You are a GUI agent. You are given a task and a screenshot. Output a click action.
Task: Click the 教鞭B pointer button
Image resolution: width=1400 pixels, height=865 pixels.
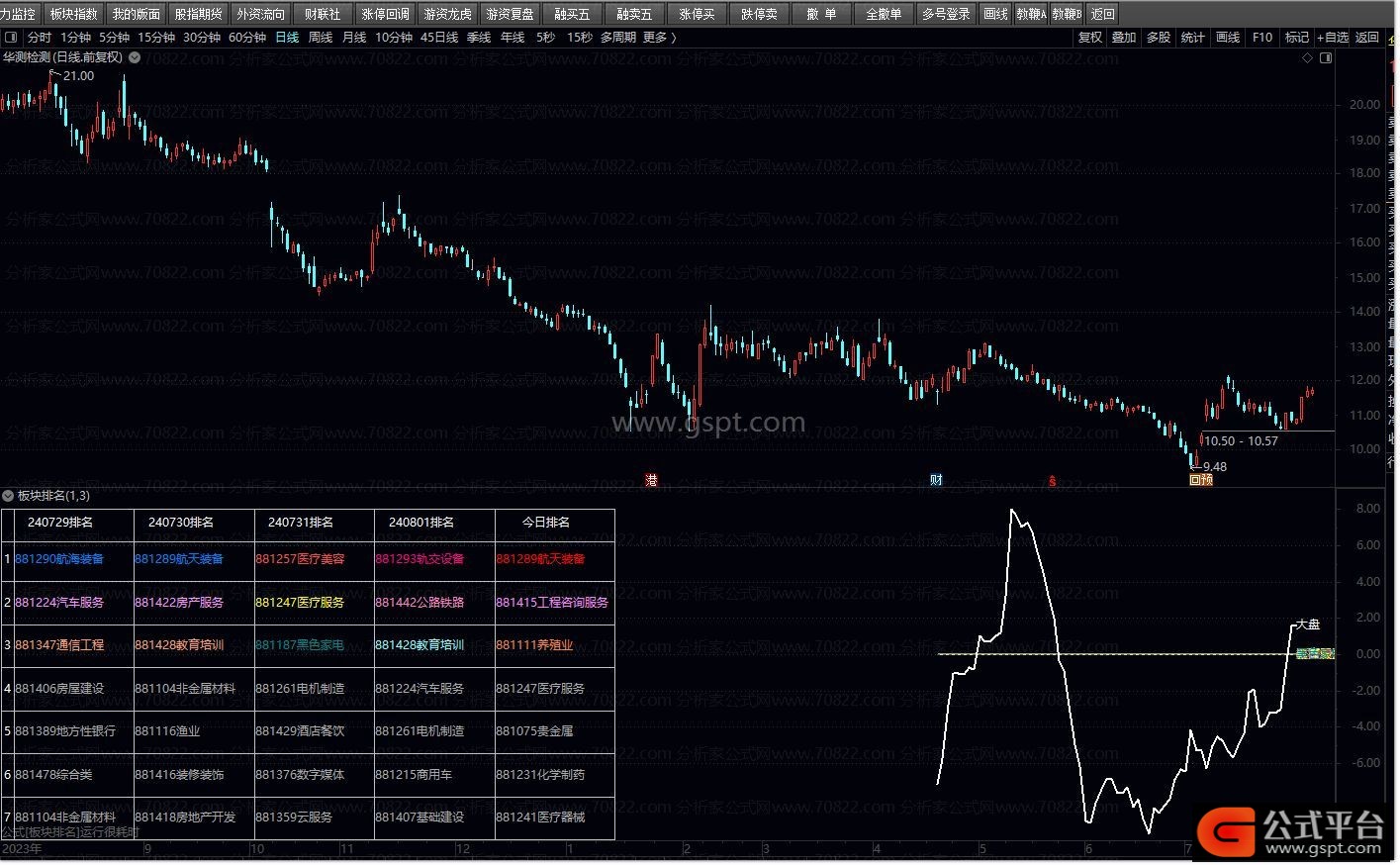(1067, 14)
